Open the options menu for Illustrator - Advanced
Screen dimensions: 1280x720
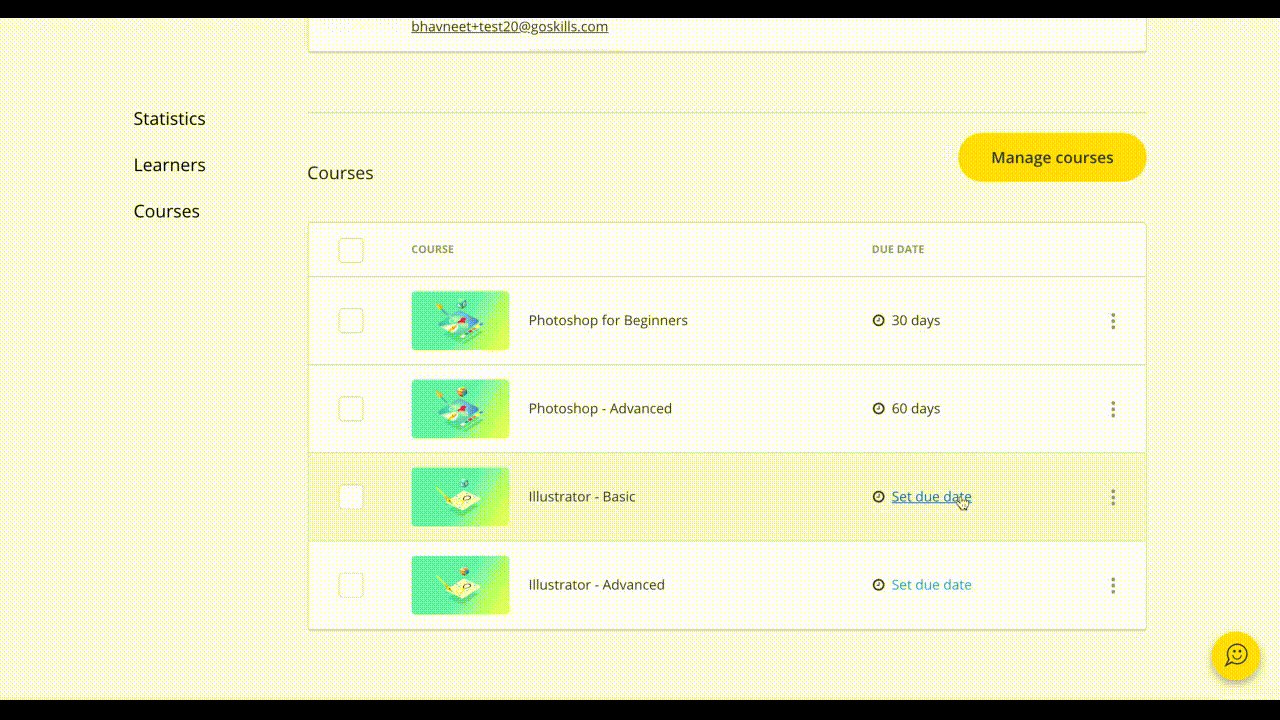click(x=1113, y=585)
